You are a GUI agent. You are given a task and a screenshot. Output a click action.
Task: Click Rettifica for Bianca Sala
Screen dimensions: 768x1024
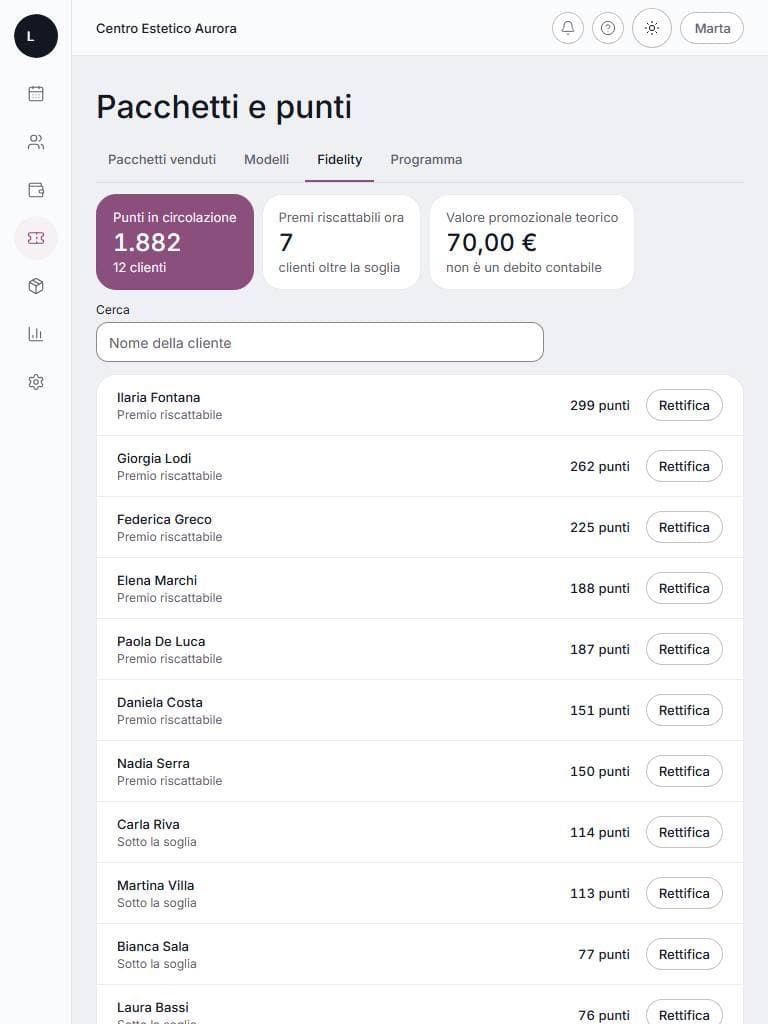coord(684,954)
